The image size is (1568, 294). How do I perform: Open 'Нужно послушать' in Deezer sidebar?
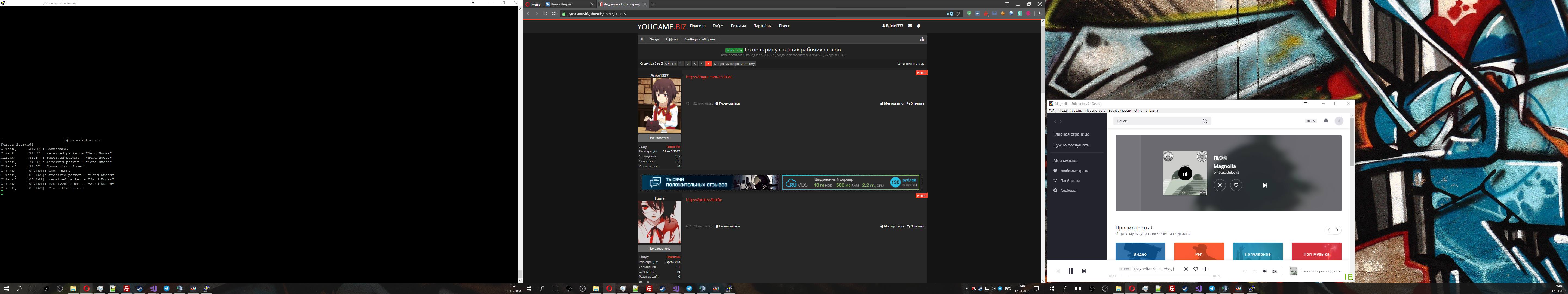coord(1071,145)
